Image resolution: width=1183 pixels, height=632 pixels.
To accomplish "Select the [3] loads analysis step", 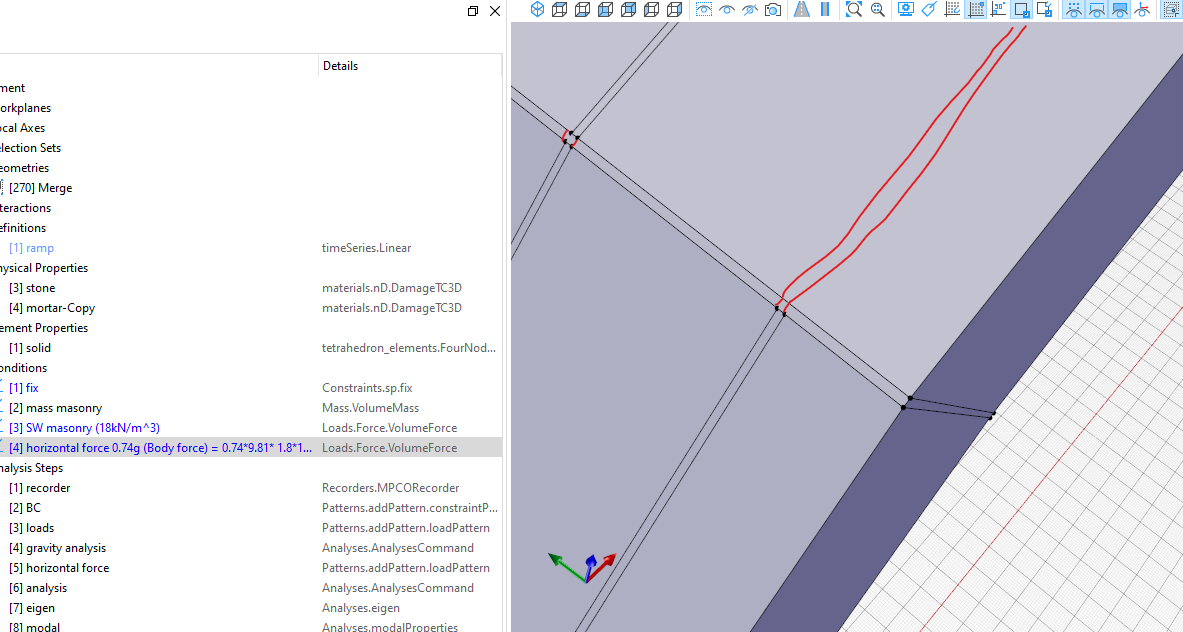I will [32, 527].
